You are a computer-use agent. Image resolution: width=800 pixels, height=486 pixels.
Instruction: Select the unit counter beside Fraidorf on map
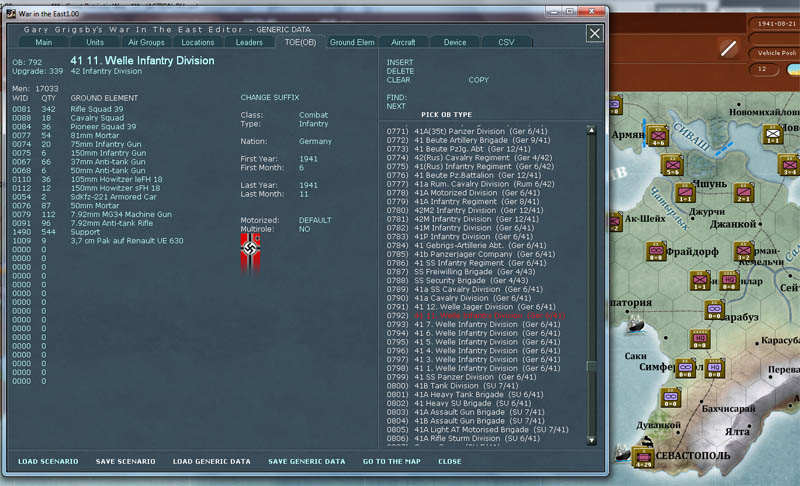point(656,251)
